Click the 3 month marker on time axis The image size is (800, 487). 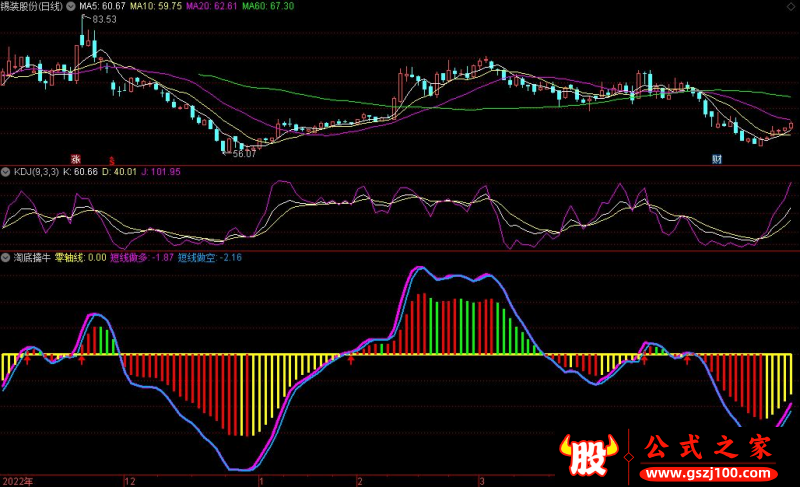482,481
